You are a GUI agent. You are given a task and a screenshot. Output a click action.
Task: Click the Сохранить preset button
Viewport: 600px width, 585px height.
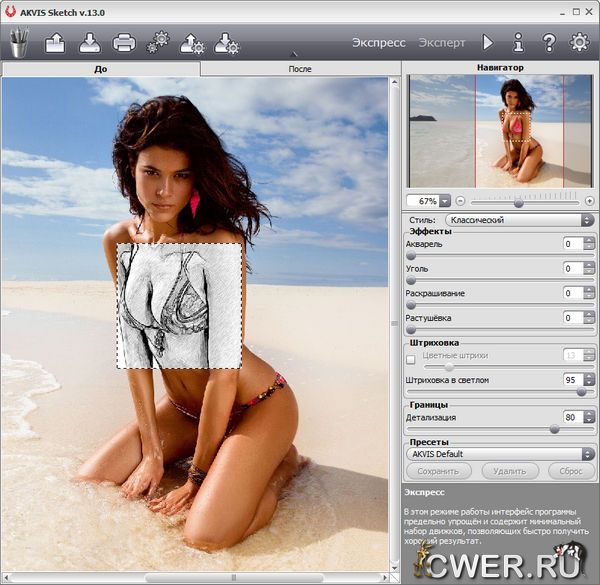(438, 470)
